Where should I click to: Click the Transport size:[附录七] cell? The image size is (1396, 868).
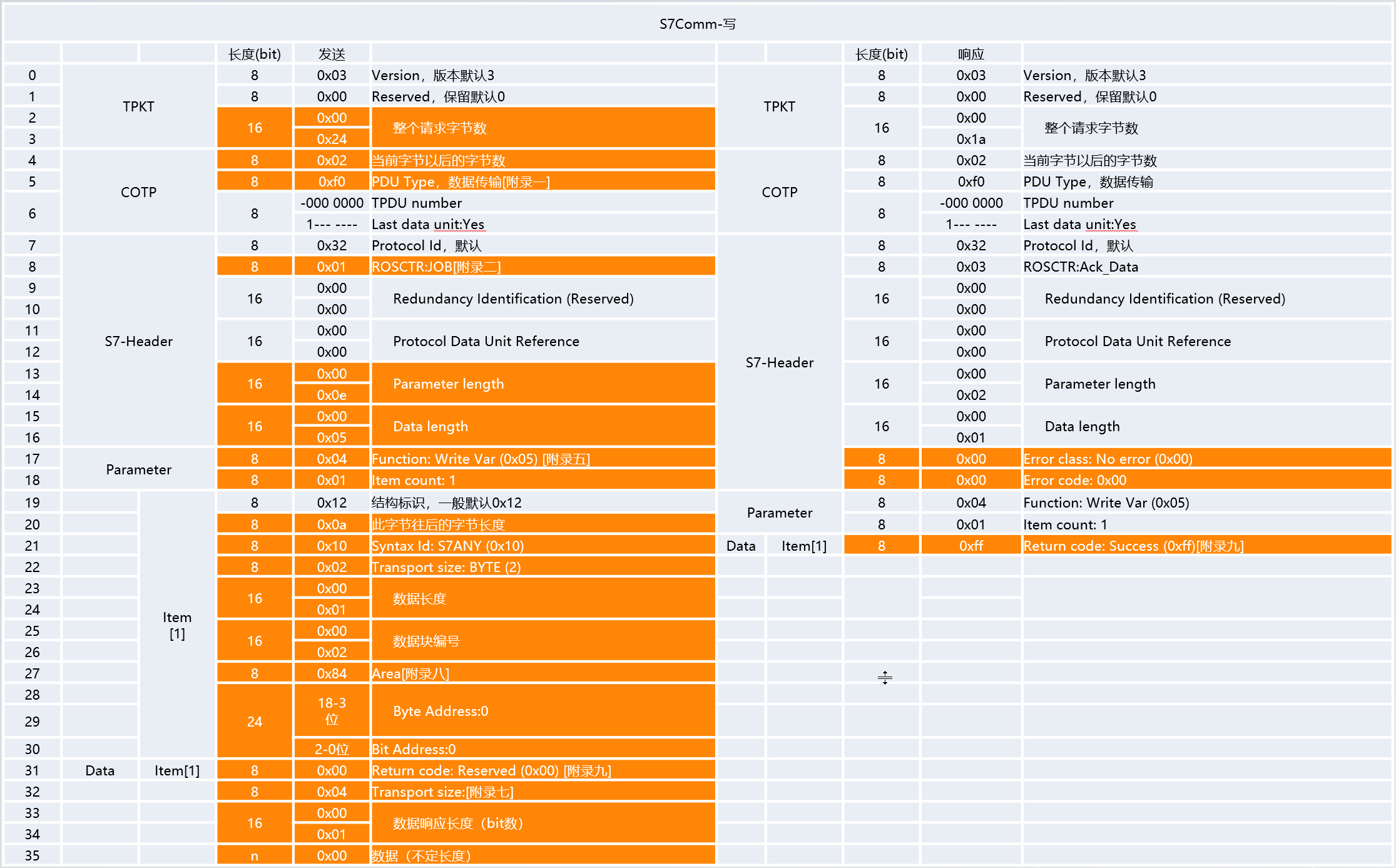(542, 792)
